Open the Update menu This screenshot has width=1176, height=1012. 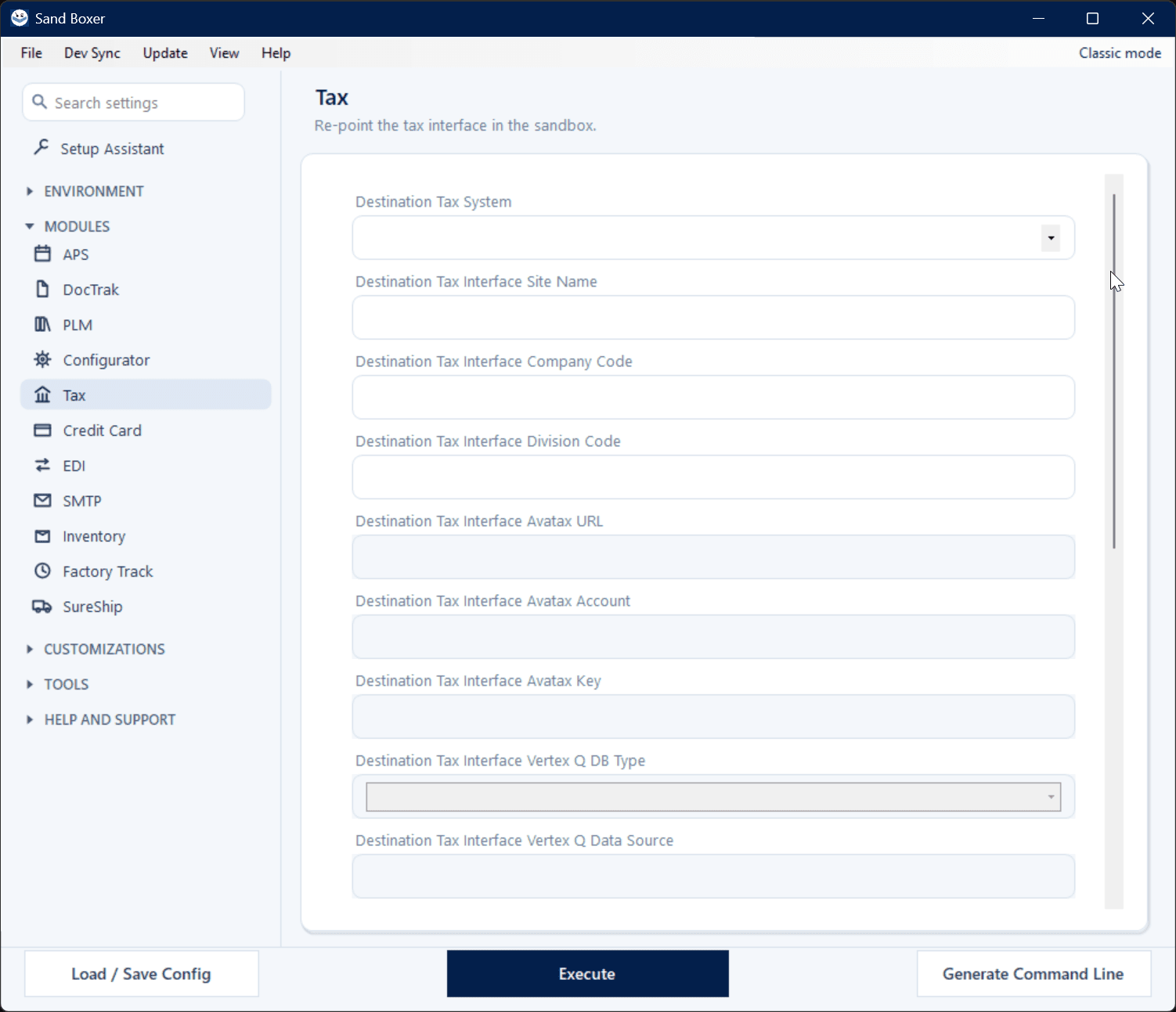pos(165,52)
